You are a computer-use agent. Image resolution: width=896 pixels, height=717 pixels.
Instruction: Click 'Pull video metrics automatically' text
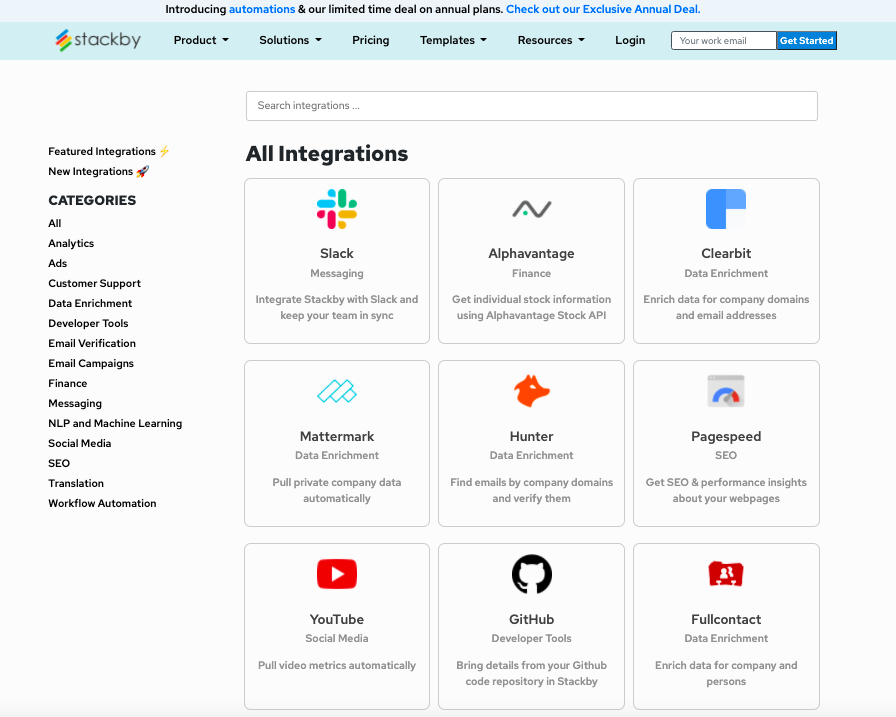click(337, 666)
